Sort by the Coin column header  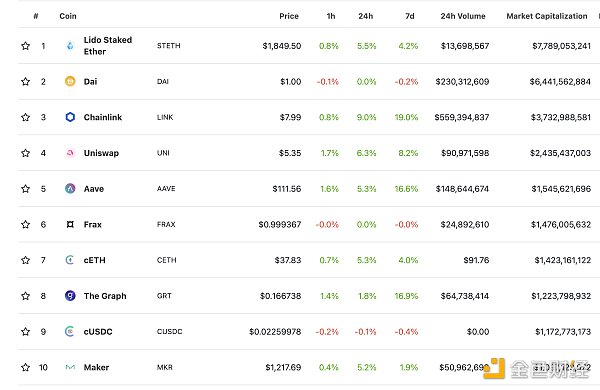(x=68, y=16)
